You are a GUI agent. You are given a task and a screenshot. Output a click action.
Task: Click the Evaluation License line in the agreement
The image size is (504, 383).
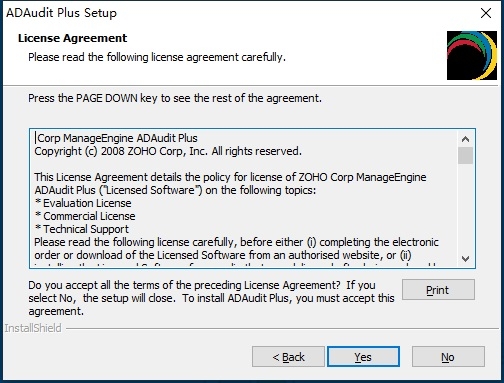pos(83,203)
